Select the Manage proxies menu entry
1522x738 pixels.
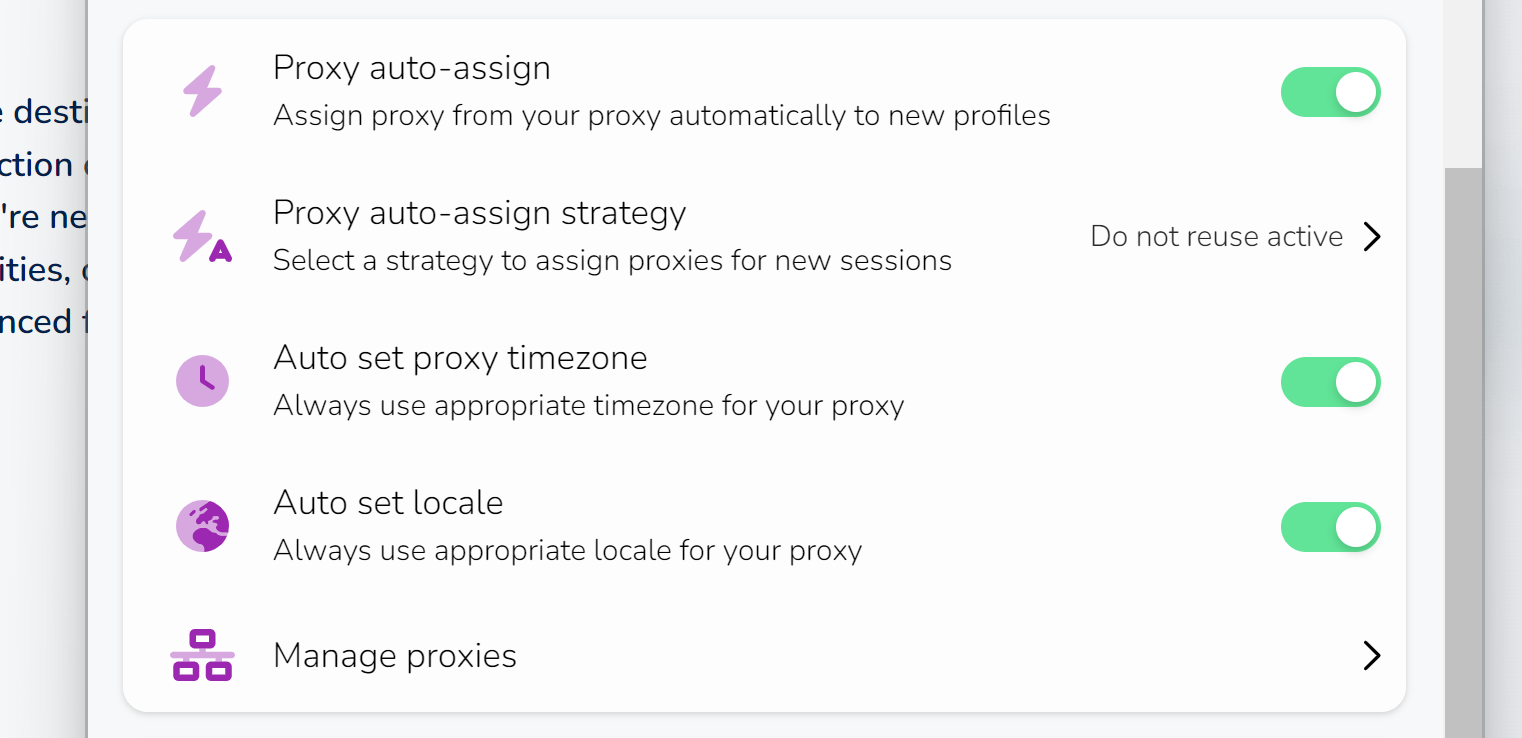pos(765,656)
